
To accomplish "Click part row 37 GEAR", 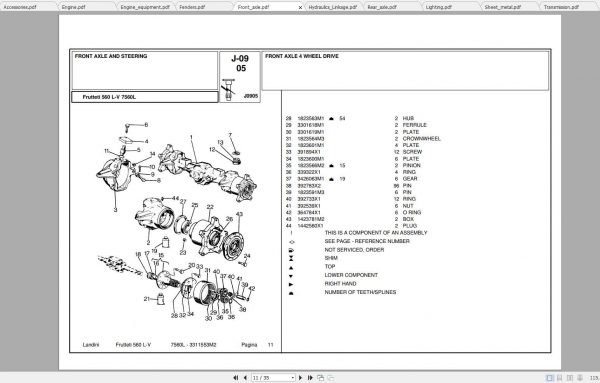I will tap(352, 179).
